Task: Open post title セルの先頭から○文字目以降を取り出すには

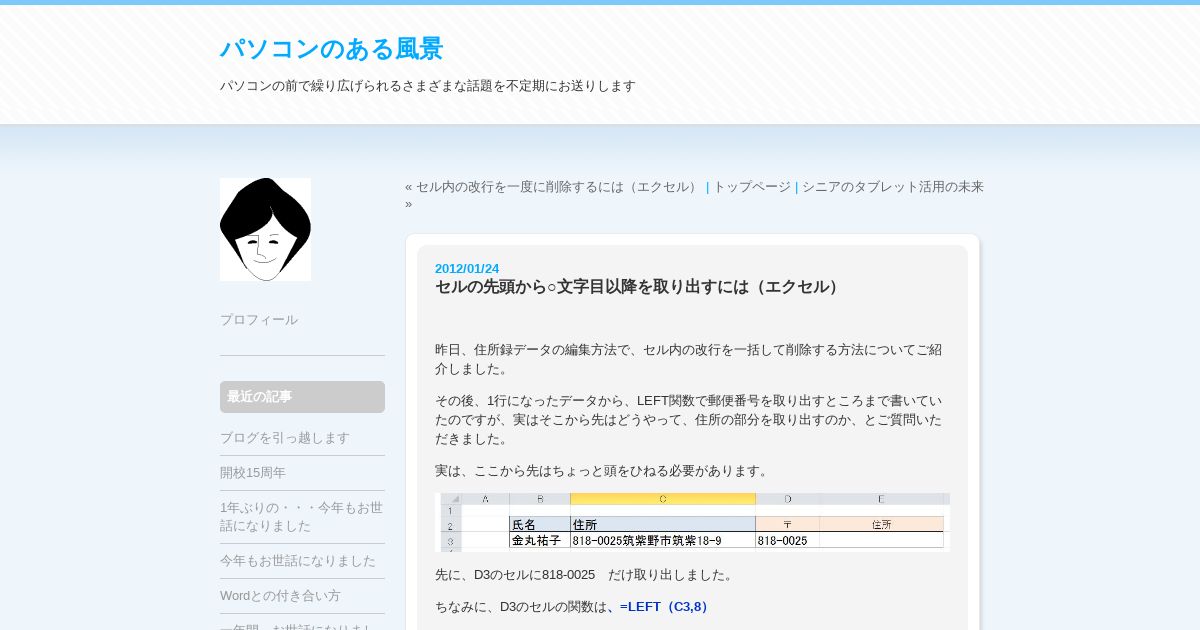Action: click(x=639, y=287)
